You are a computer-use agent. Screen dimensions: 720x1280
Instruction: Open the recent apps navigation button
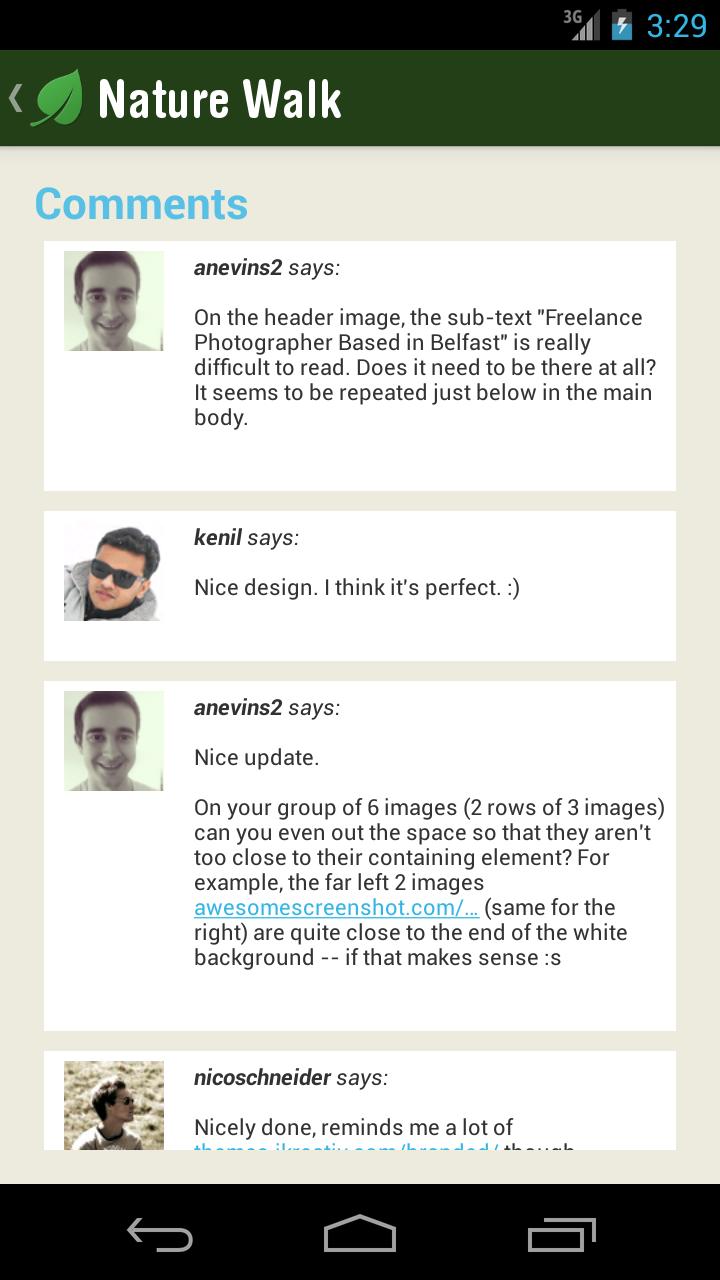click(x=561, y=1236)
